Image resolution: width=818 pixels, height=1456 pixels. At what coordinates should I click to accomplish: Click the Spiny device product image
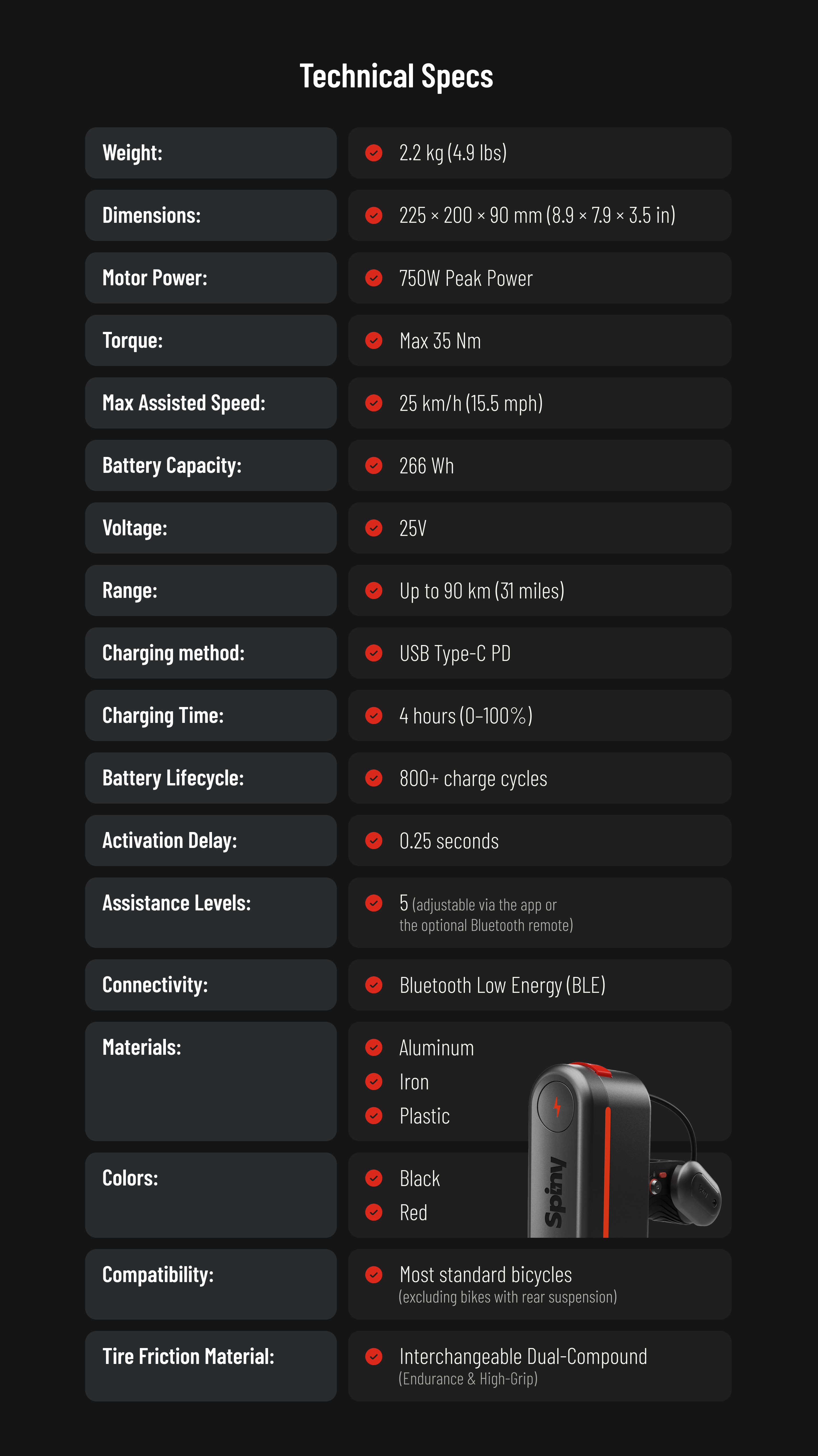(x=624, y=1150)
